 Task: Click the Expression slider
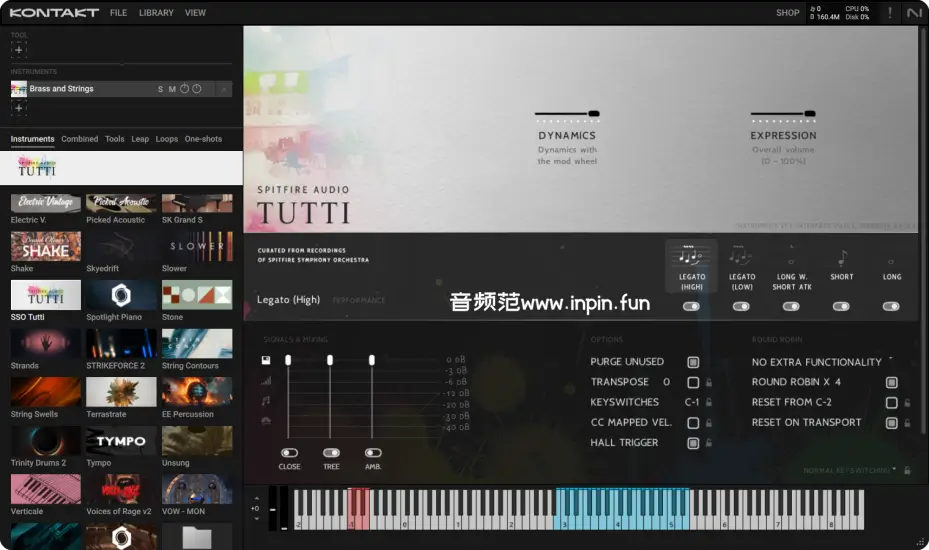[783, 113]
